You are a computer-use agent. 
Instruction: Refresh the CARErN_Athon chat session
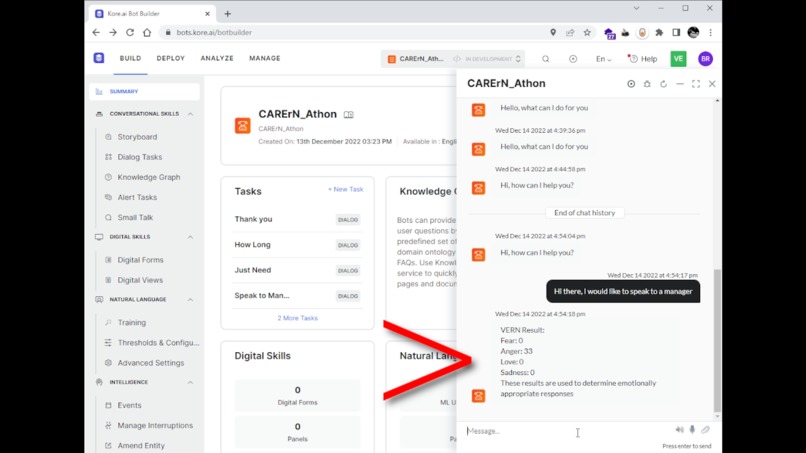tap(664, 84)
